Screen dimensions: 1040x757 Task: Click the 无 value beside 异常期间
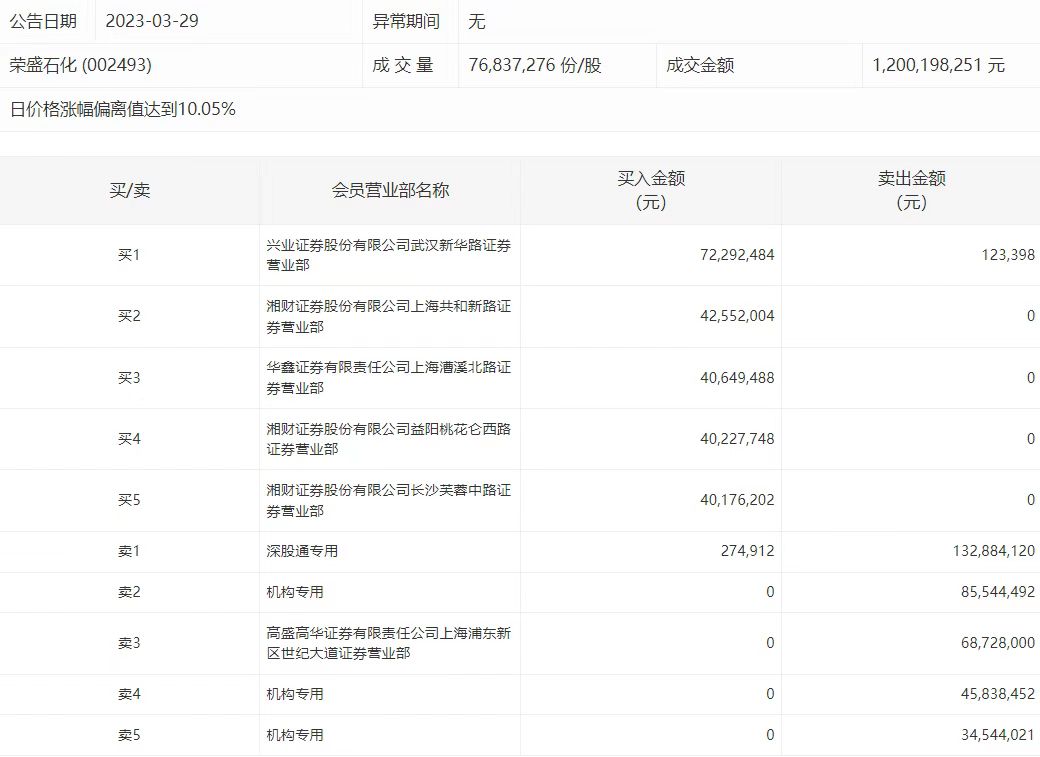(477, 21)
